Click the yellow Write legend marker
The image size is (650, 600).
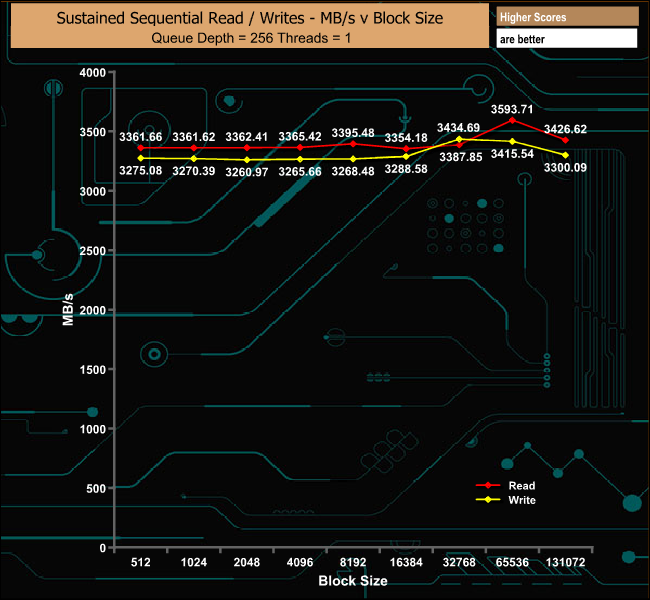click(488, 499)
